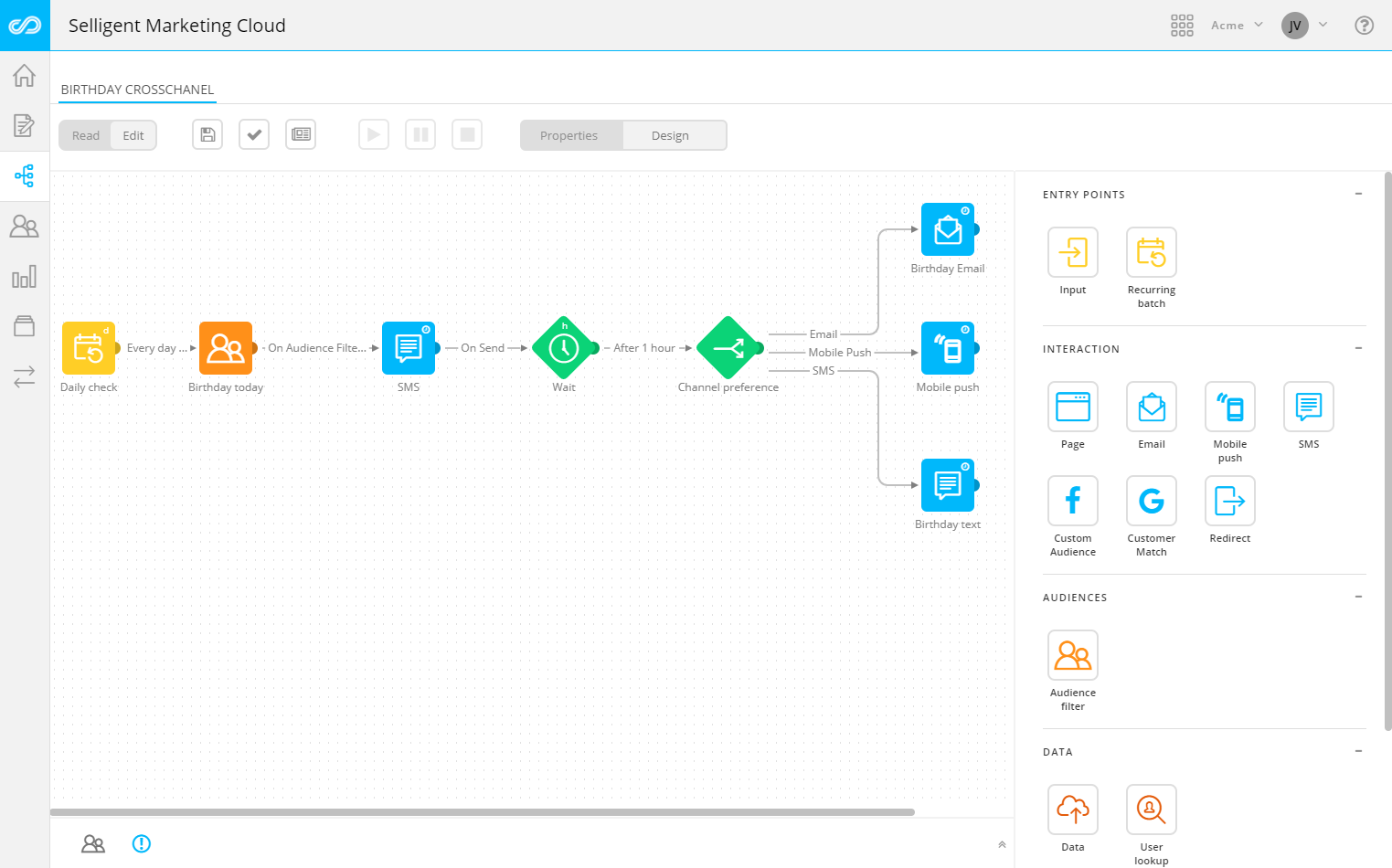Select the Customer Match component

1151,501
